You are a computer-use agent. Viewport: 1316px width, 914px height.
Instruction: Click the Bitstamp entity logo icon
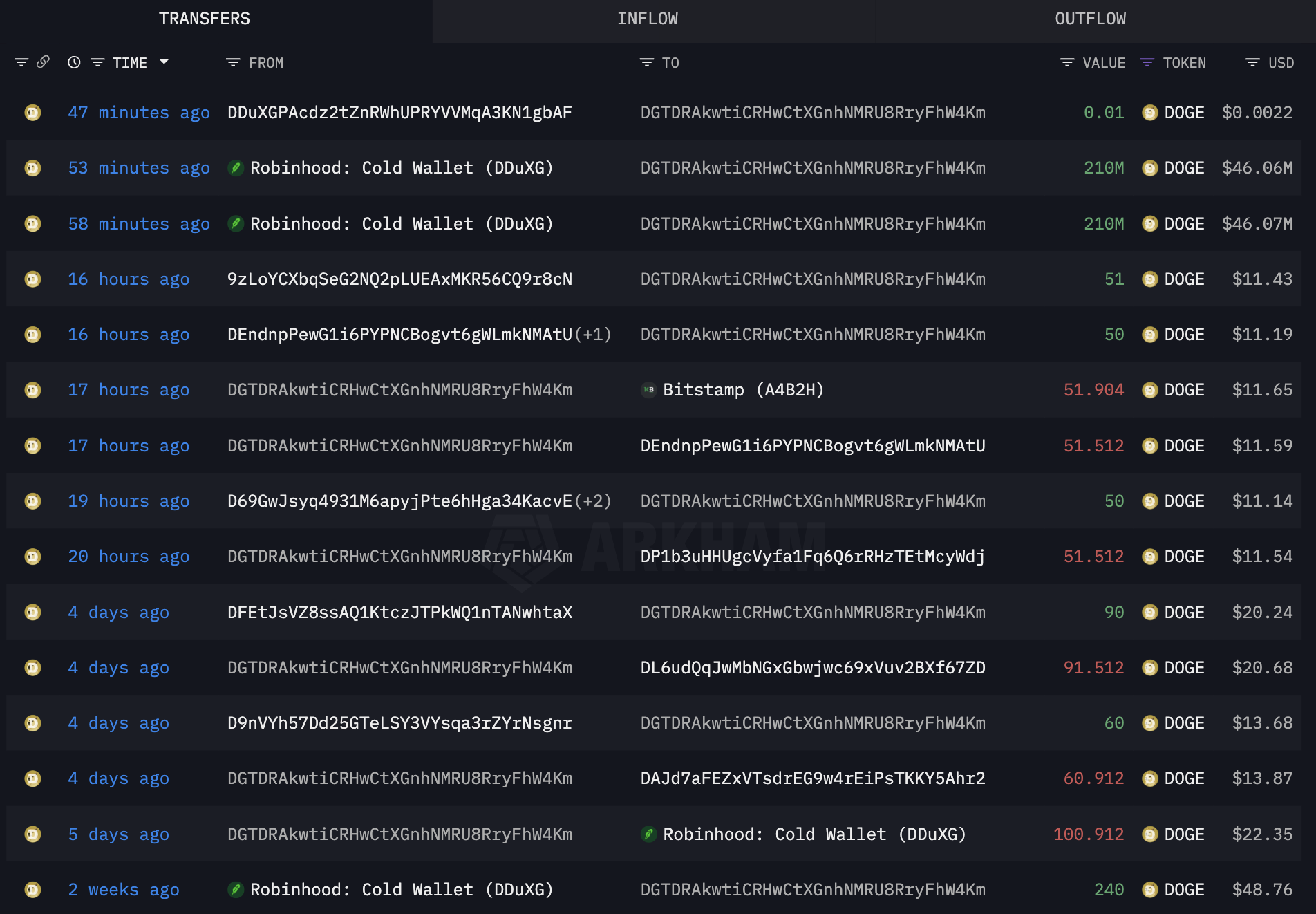click(x=648, y=390)
